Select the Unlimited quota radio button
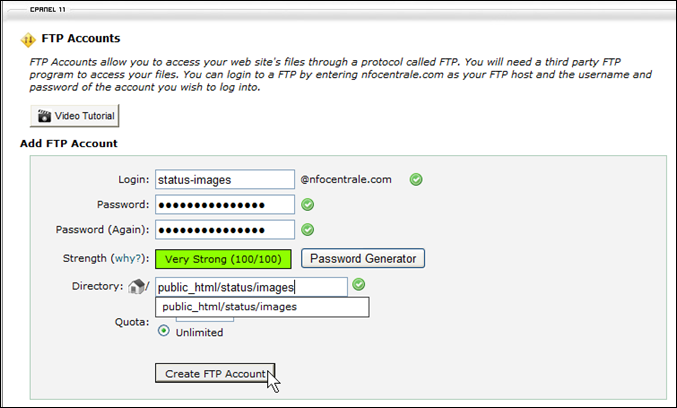The image size is (677, 408). pyautogui.click(x=164, y=332)
